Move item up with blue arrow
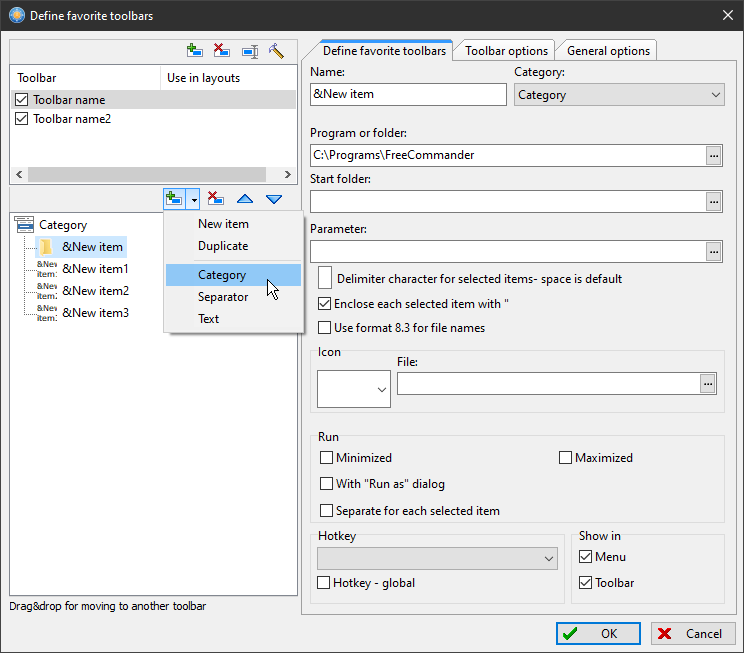 click(244, 199)
